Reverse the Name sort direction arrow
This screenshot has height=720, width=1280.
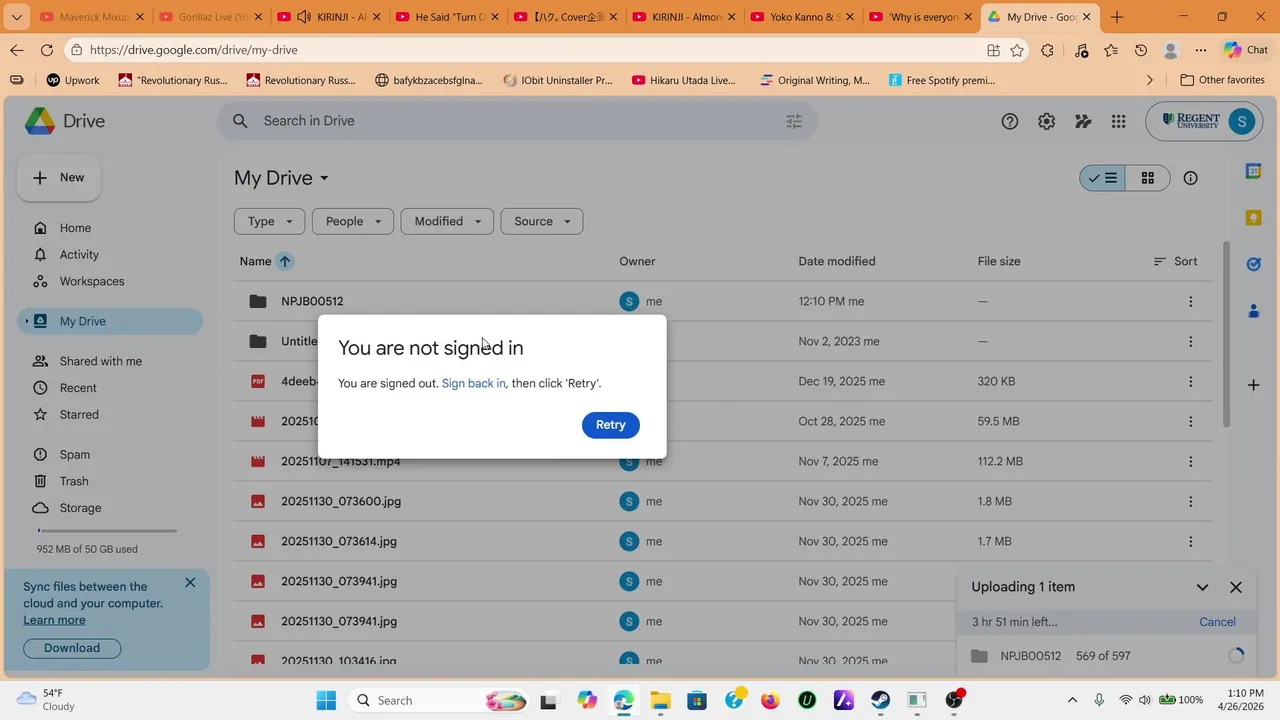[x=285, y=261]
